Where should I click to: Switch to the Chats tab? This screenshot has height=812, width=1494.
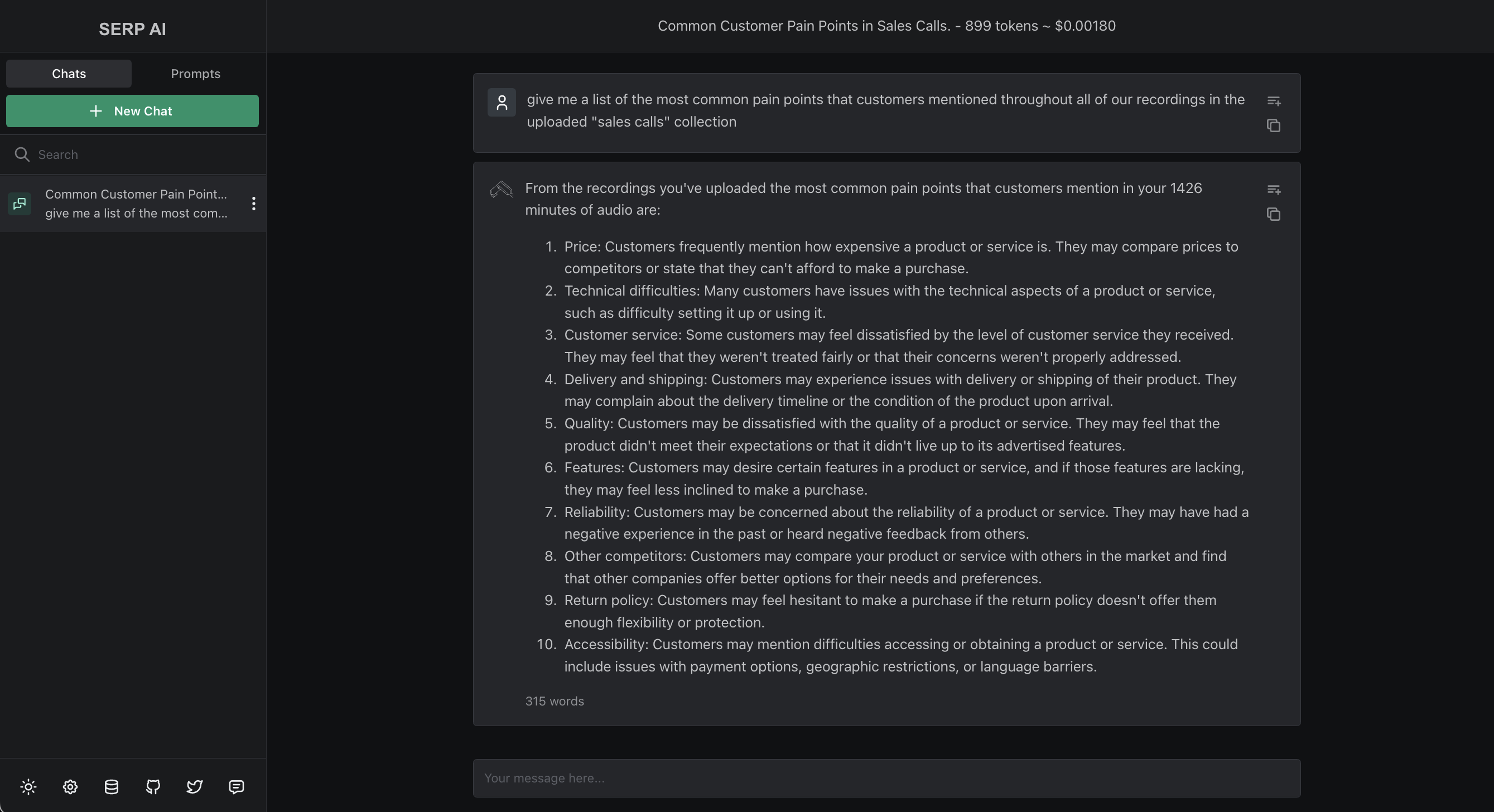coord(68,74)
